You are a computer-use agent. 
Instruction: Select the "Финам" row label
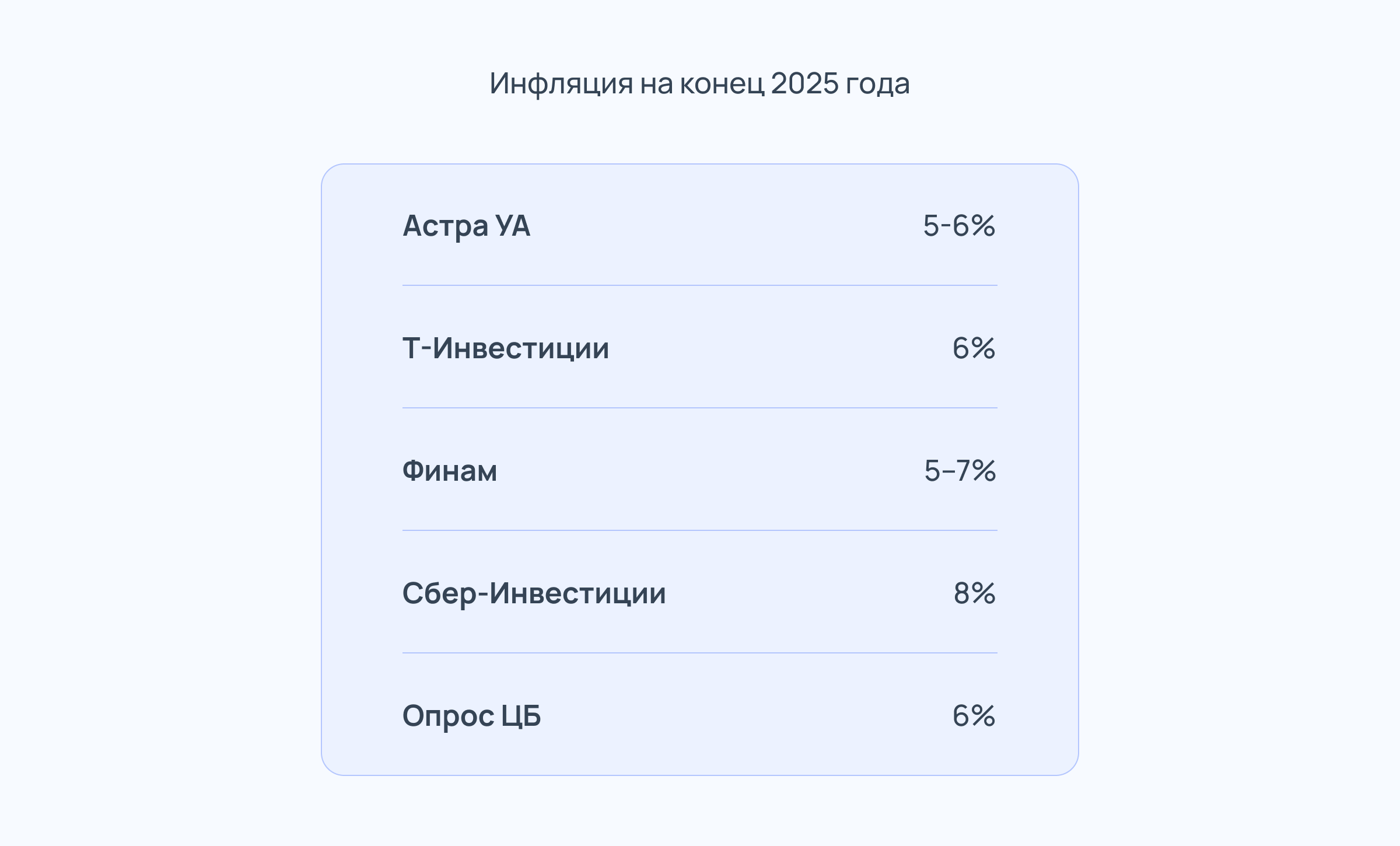click(x=450, y=471)
